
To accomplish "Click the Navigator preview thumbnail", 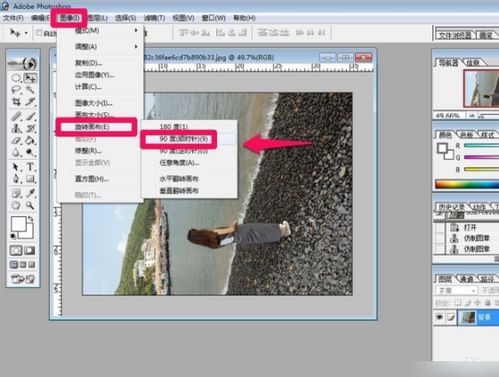I will point(481,89).
